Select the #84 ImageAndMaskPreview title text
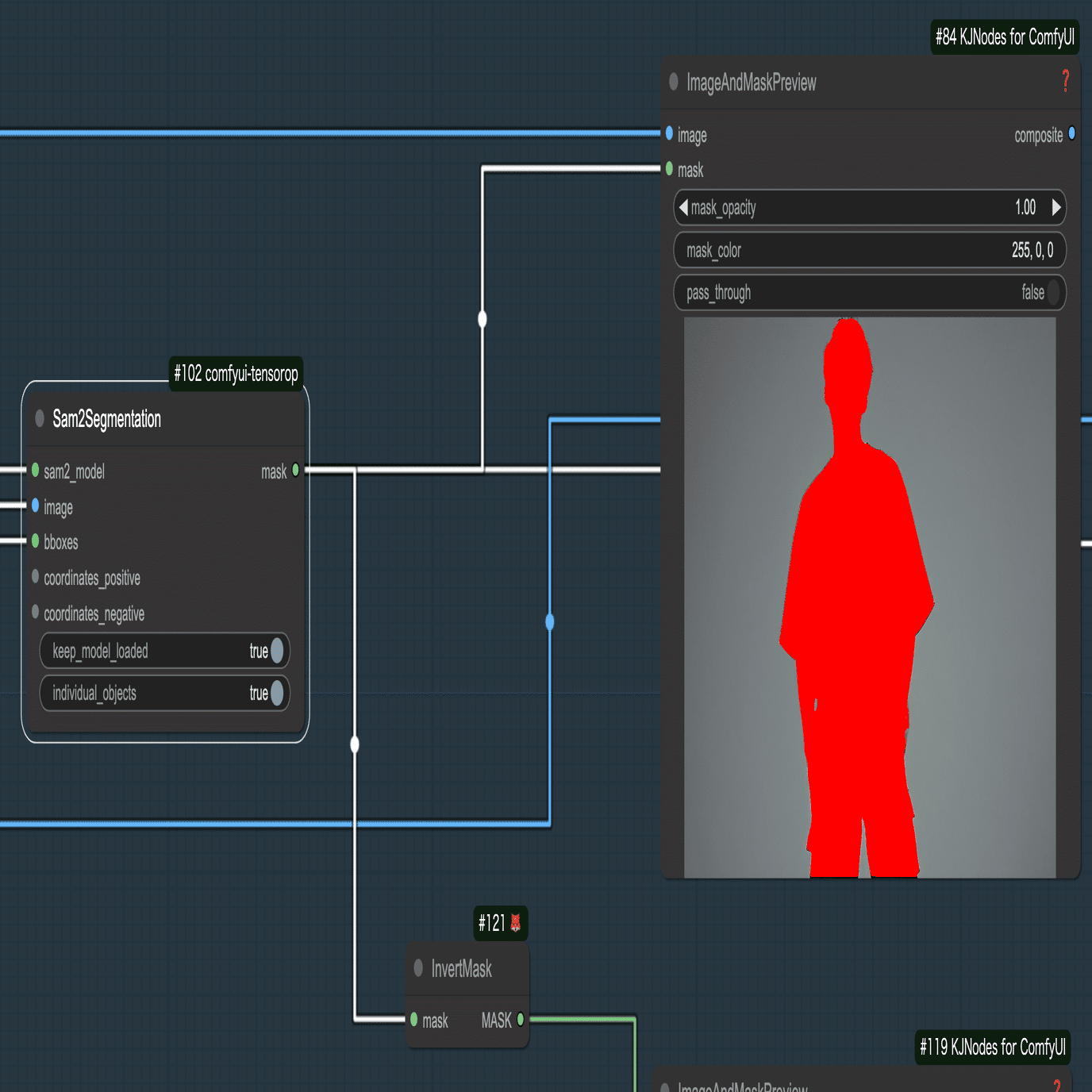The height and width of the screenshot is (1092, 1092). coord(751,82)
